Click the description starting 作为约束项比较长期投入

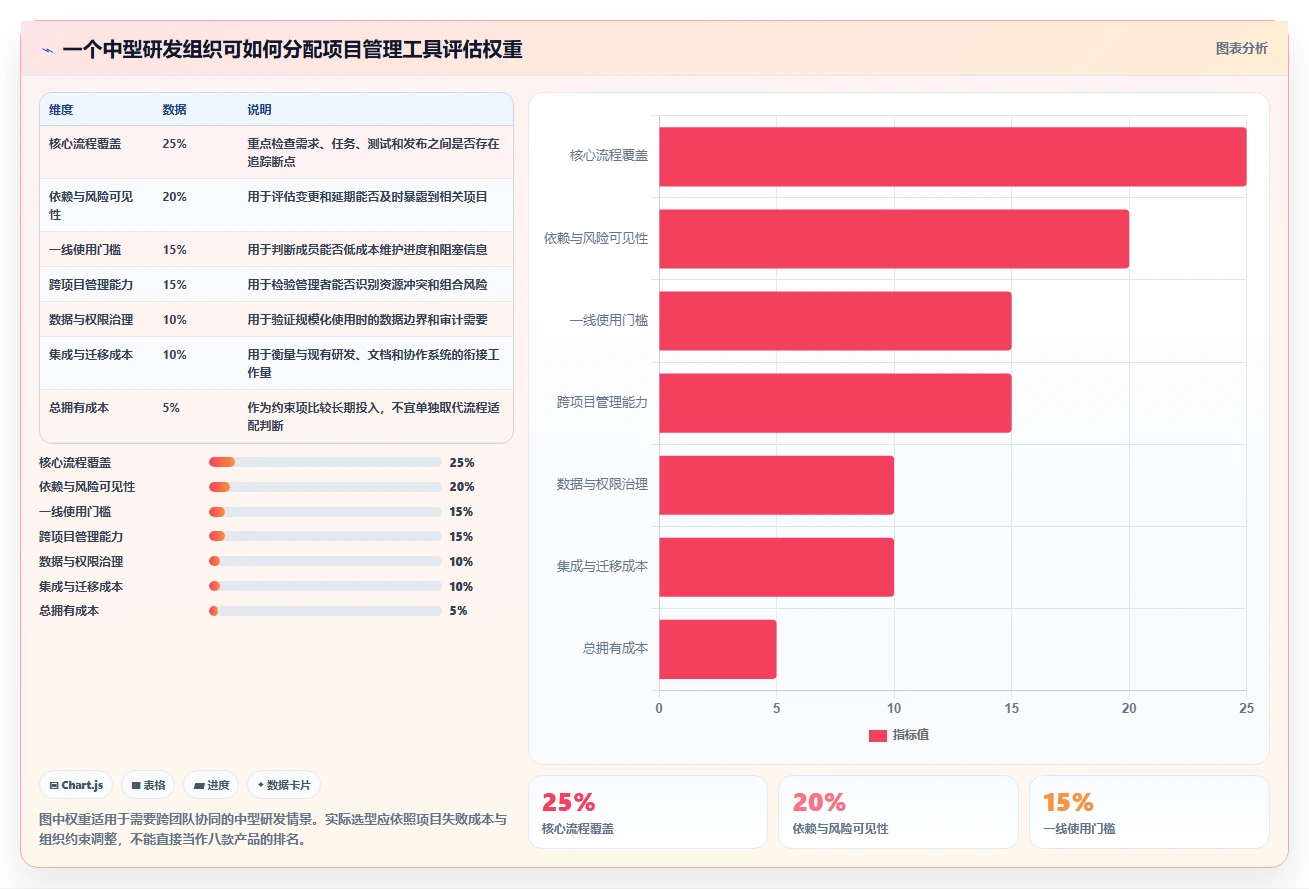[x=373, y=417]
